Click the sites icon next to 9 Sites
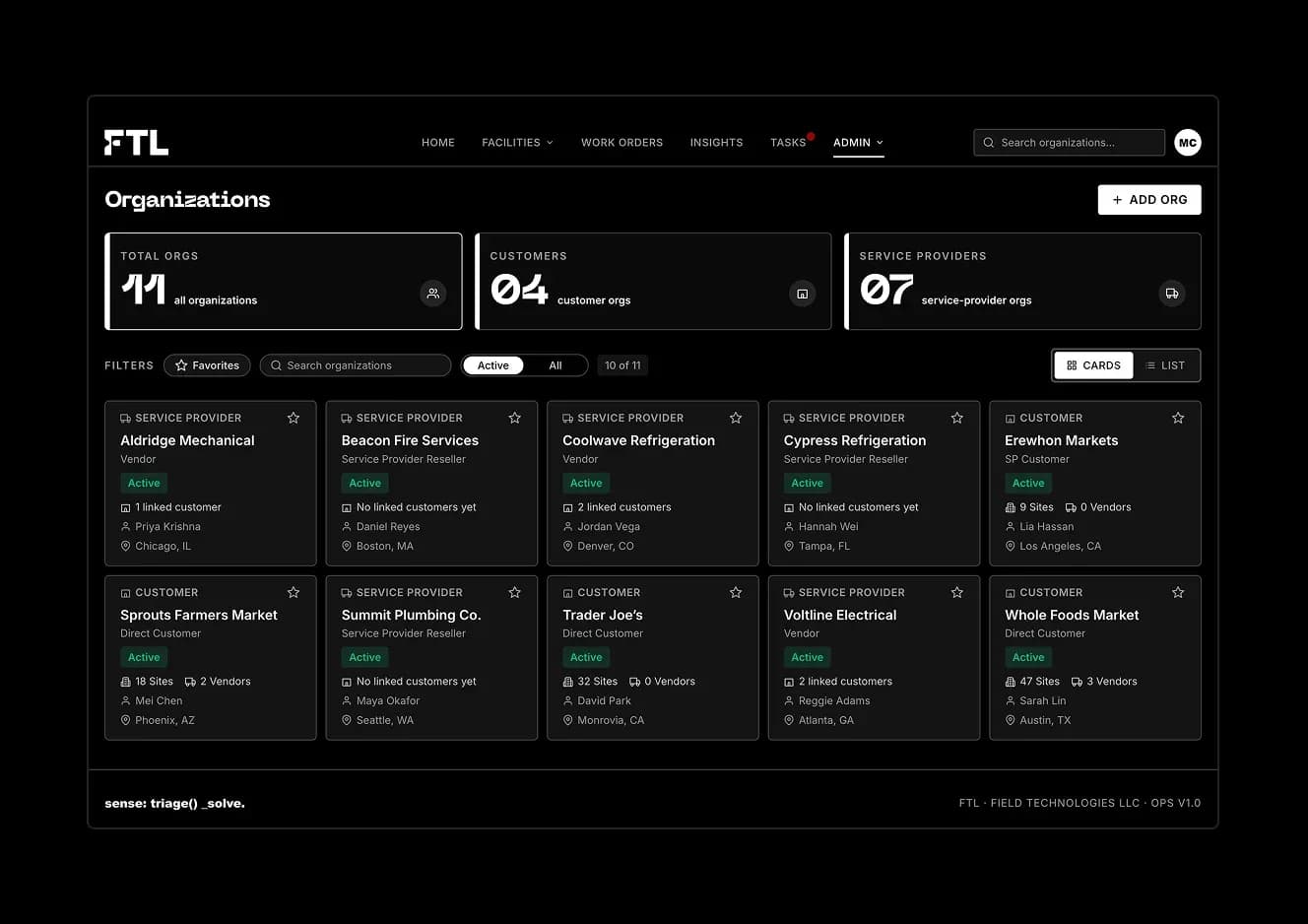The height and width of the screenshot is (924, 1308). coord(1010,507)
